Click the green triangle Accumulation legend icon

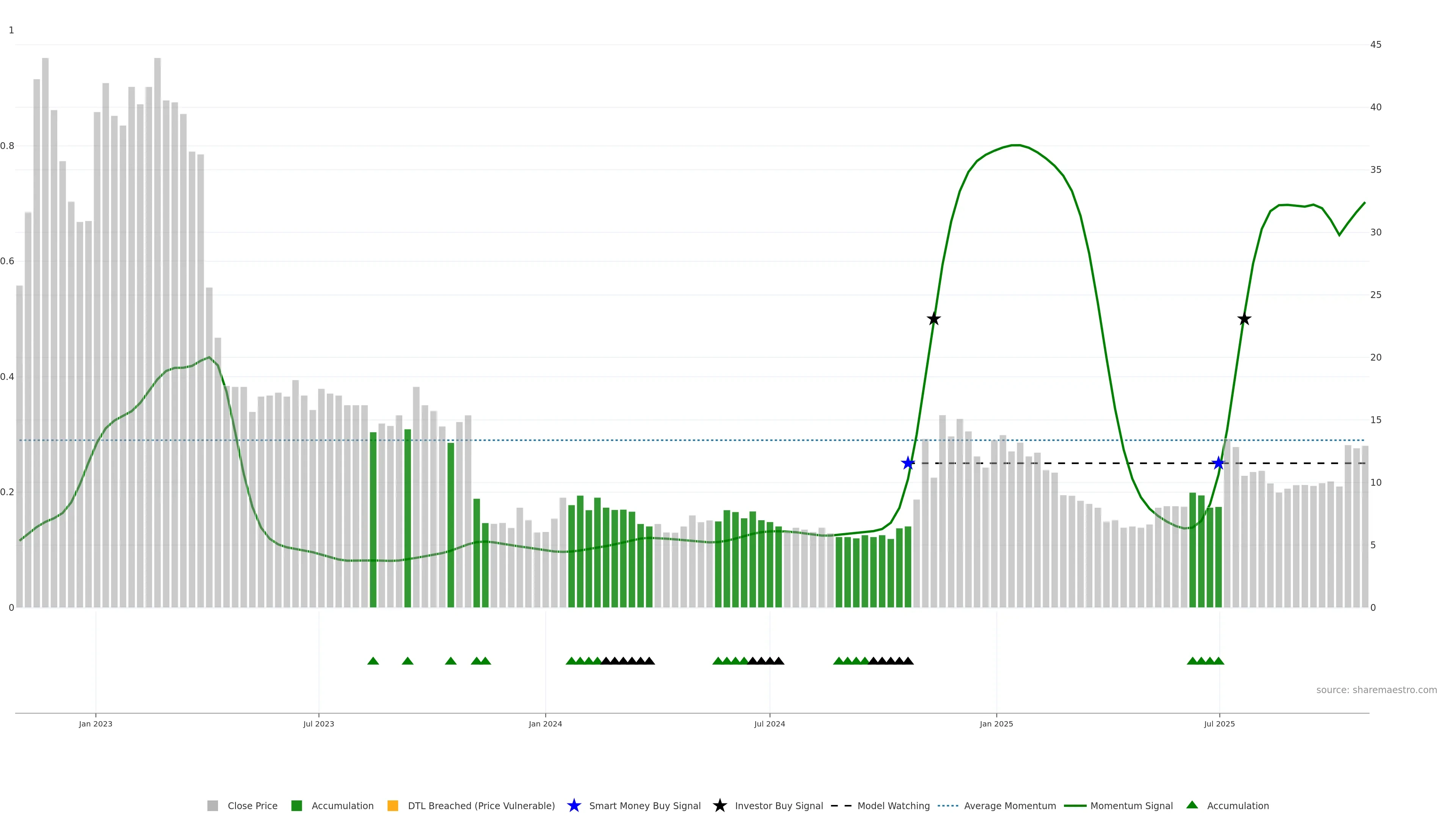click(1192, 805)
